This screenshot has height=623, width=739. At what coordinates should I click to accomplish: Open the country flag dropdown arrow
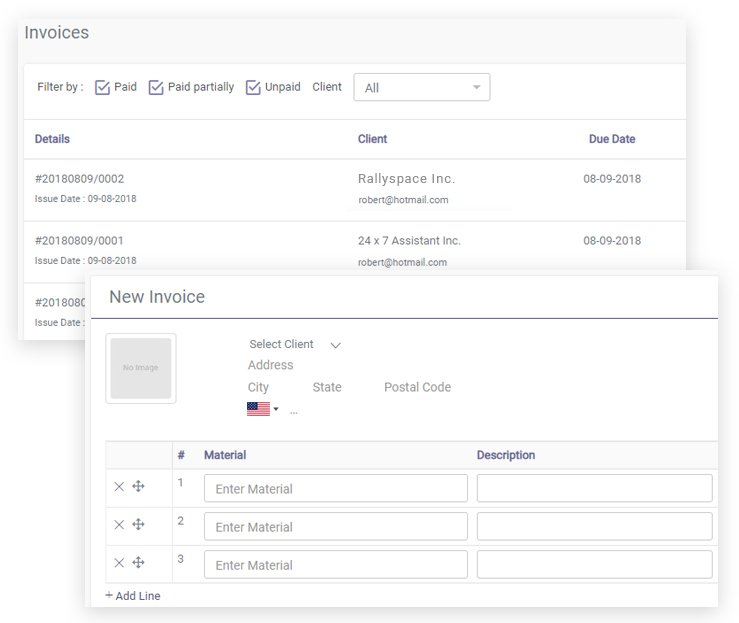tap(276, 410)
